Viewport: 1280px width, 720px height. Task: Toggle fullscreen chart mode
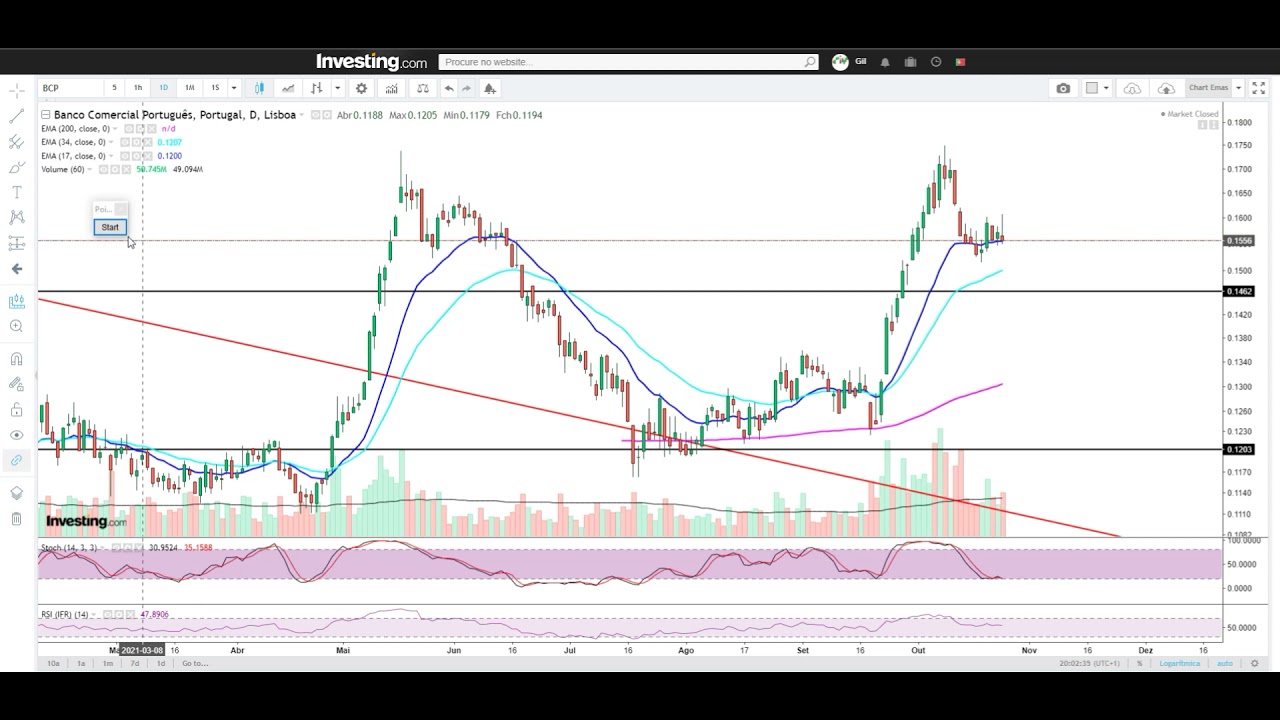1259,88
